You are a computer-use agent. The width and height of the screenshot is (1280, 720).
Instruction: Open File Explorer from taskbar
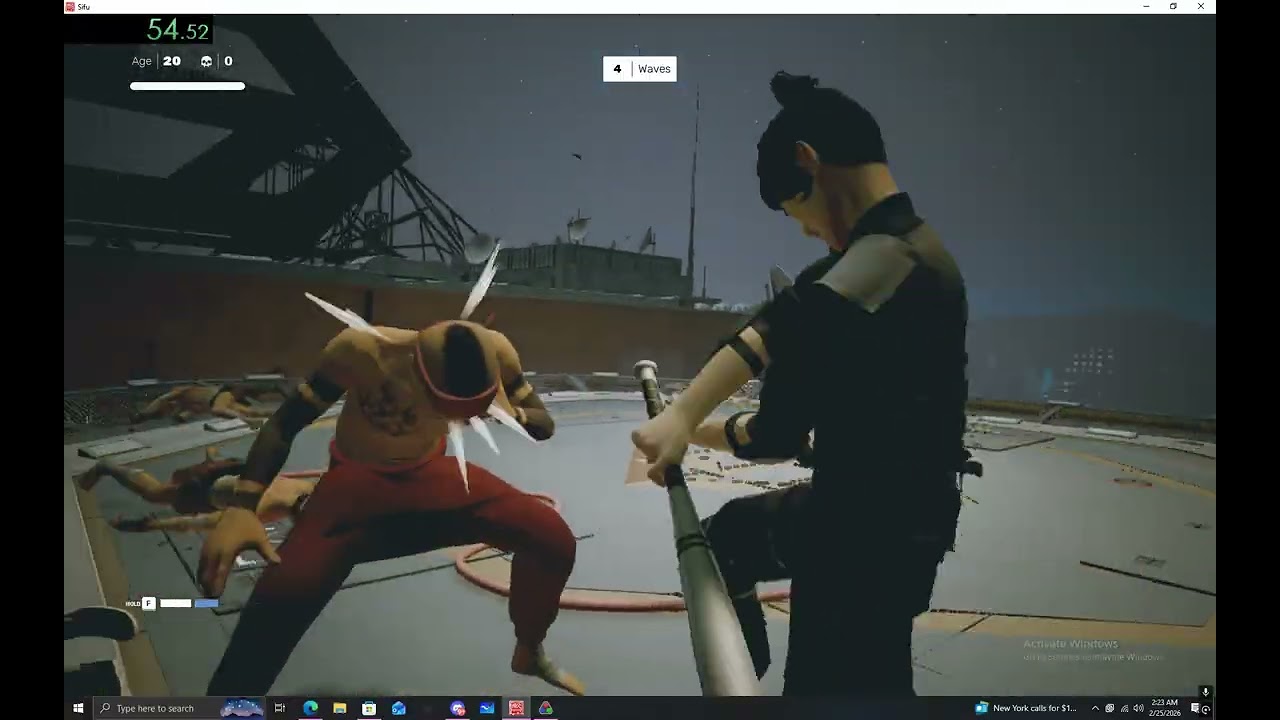click(x=340, y=708)
